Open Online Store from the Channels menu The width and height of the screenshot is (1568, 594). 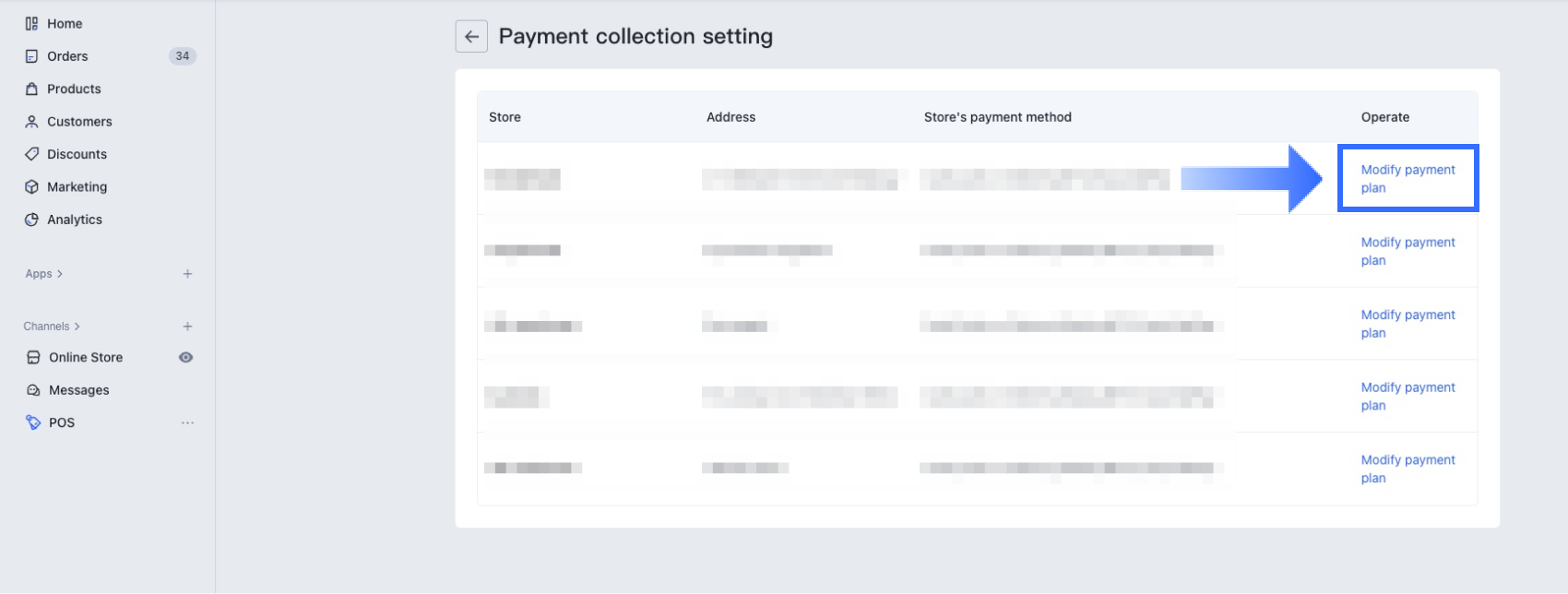click(86, 357)
